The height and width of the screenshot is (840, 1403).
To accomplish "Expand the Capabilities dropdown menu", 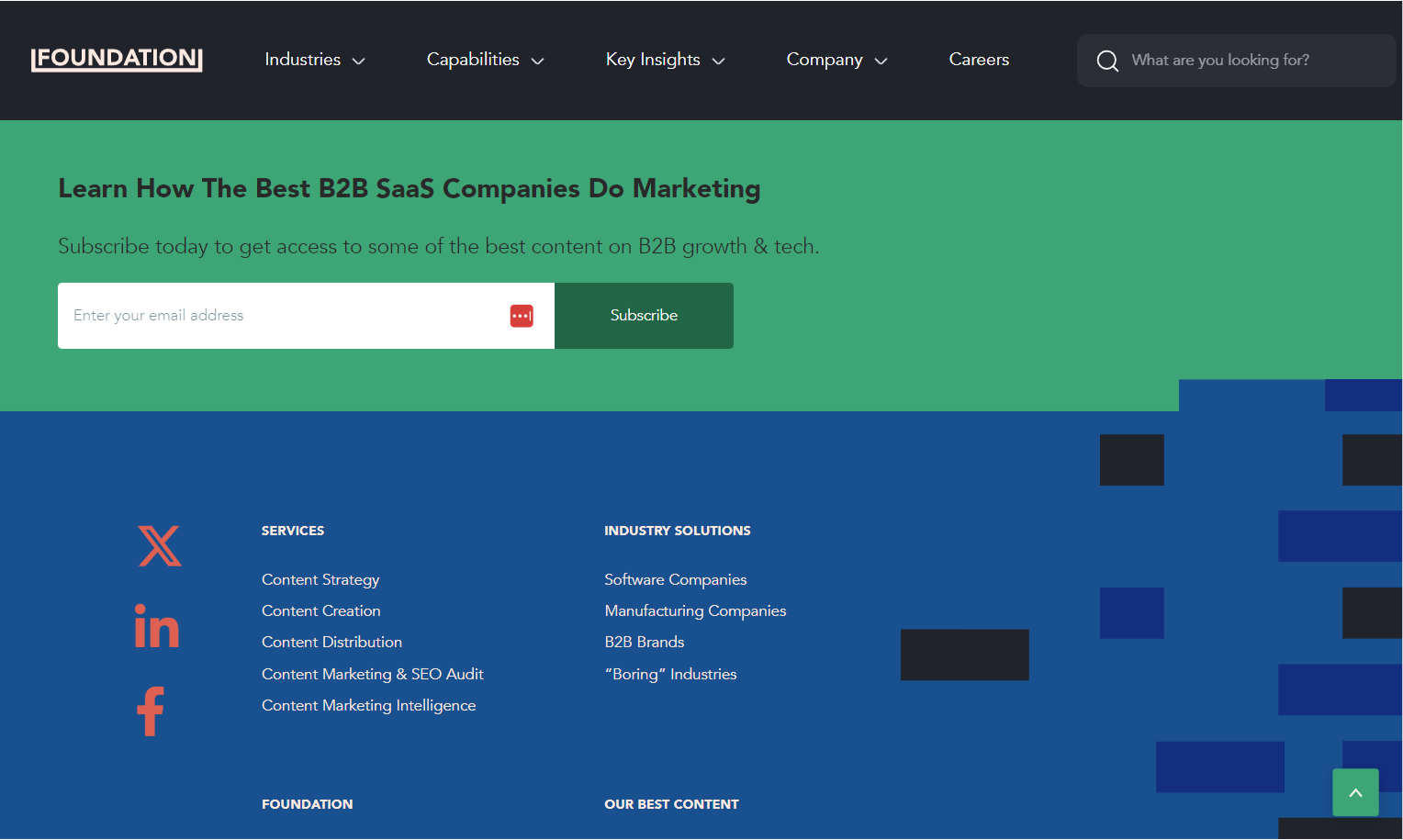I will point(485,60).
